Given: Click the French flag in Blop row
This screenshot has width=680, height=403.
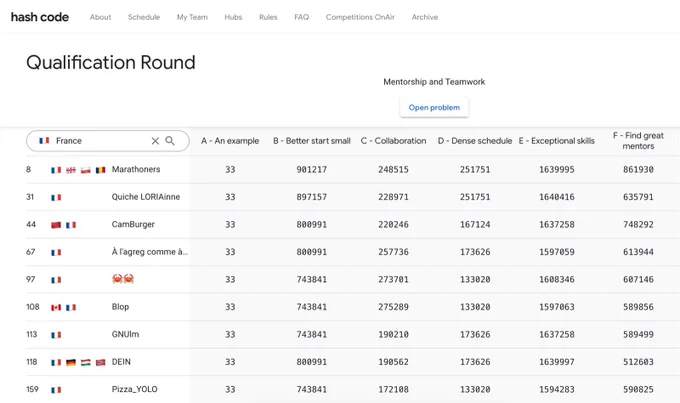Looking at the screenshot, I should pos(71,308).
